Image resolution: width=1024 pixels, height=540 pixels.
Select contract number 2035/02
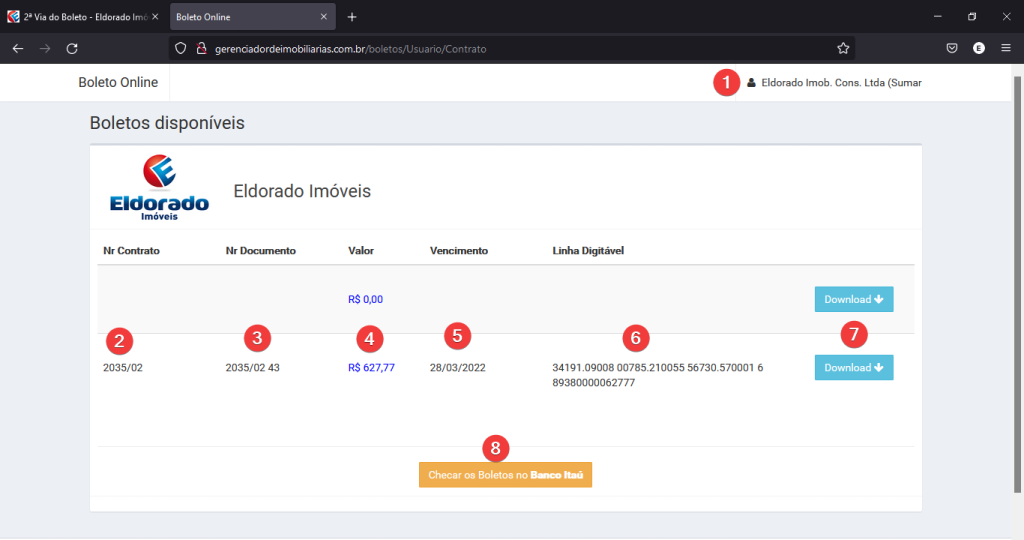123,368
